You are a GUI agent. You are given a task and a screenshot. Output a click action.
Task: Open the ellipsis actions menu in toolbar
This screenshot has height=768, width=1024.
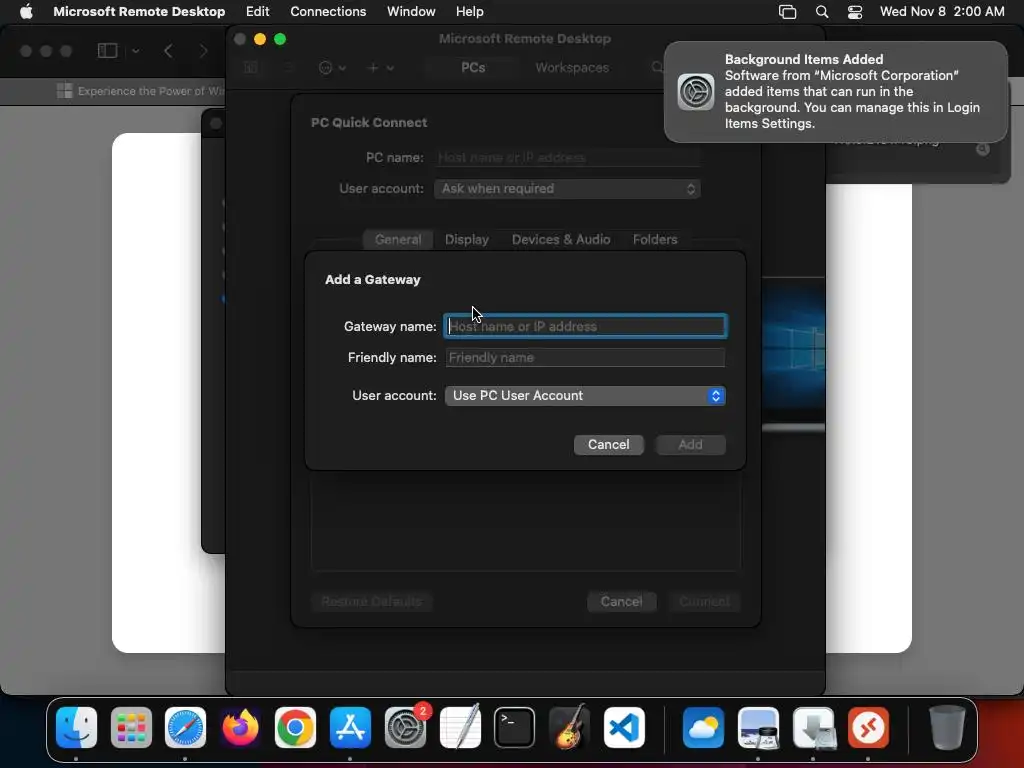[332, 68]
